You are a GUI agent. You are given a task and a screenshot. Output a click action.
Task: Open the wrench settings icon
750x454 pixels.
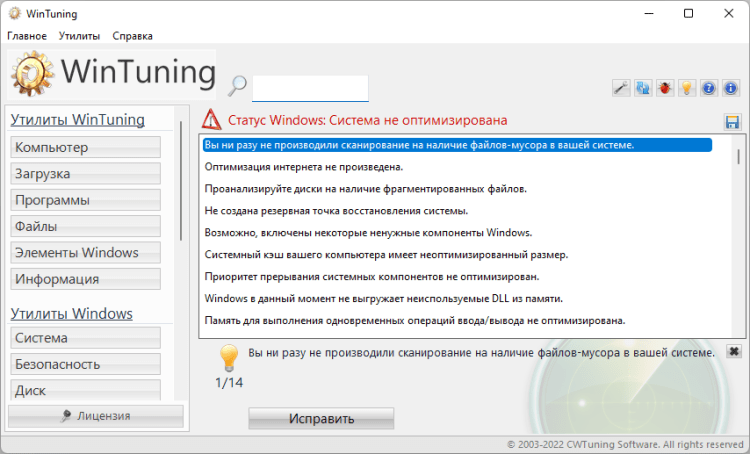[x=621, y=88]
